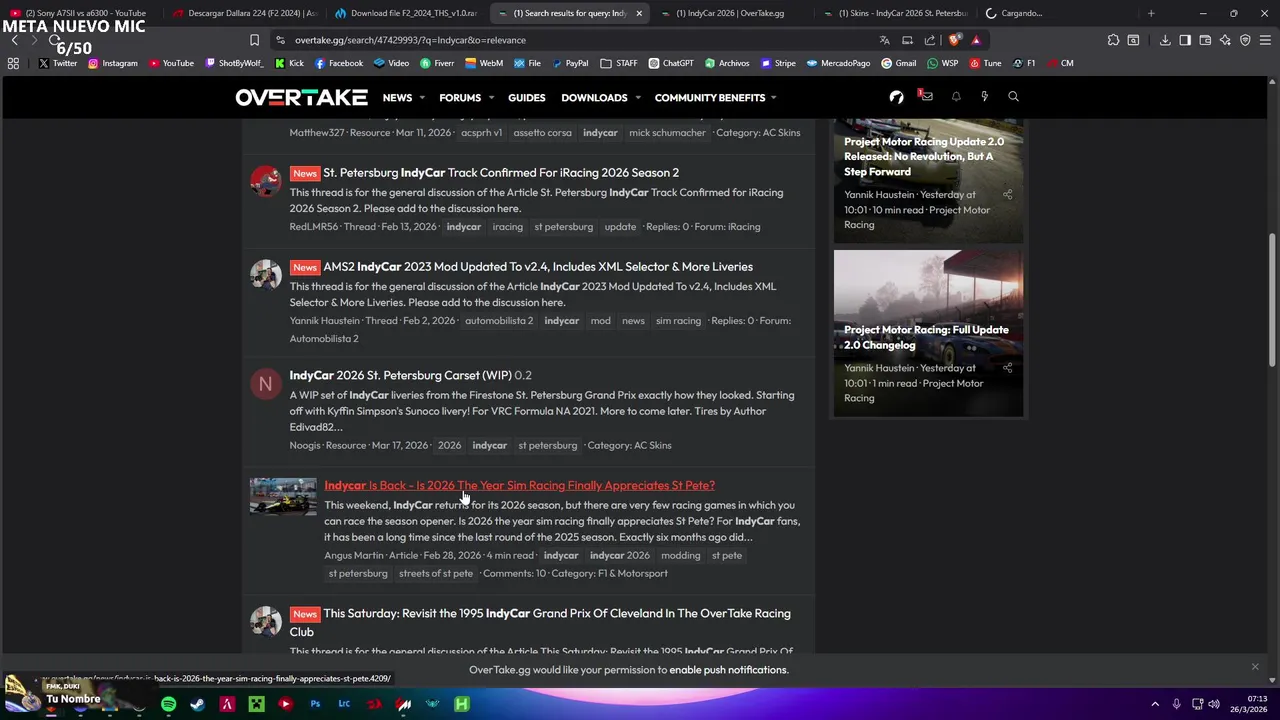Screen dimensions: 1280x720
Task: Open the site search magnifier icon
Action: [x=1013, y=97]
